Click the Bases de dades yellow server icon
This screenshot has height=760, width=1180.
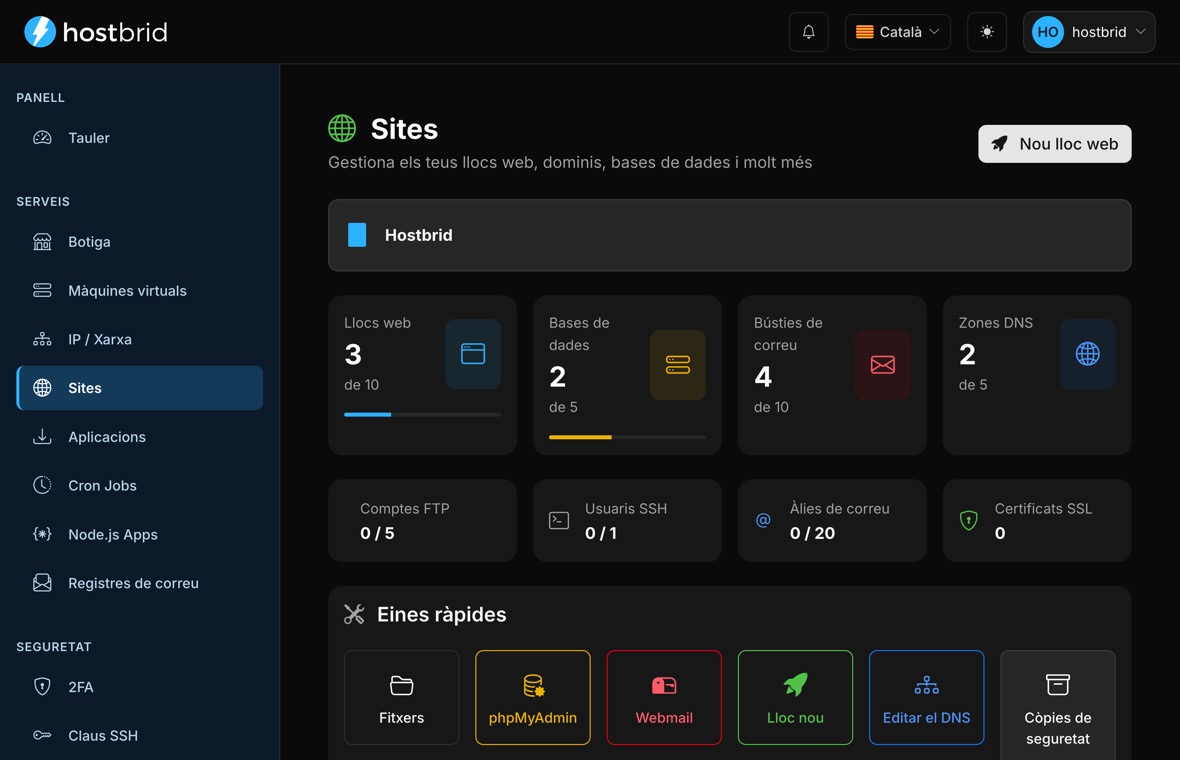[677, 365]
